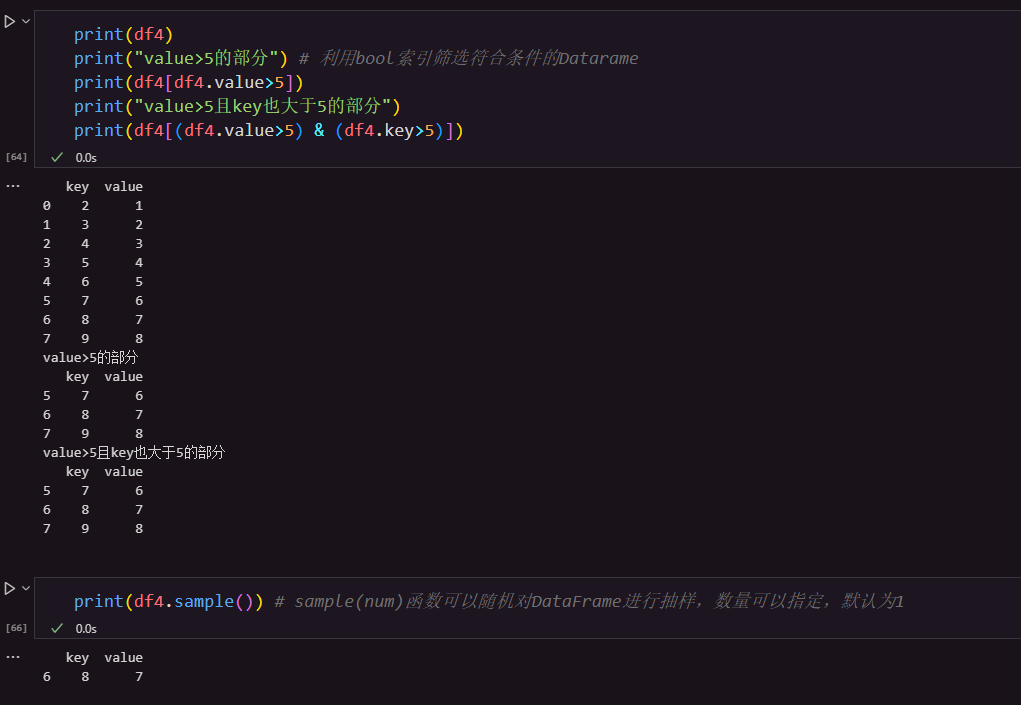The image size is (1021, 705).
Task: Click the success checkmark of cell 66
Action: pos(57,628)
